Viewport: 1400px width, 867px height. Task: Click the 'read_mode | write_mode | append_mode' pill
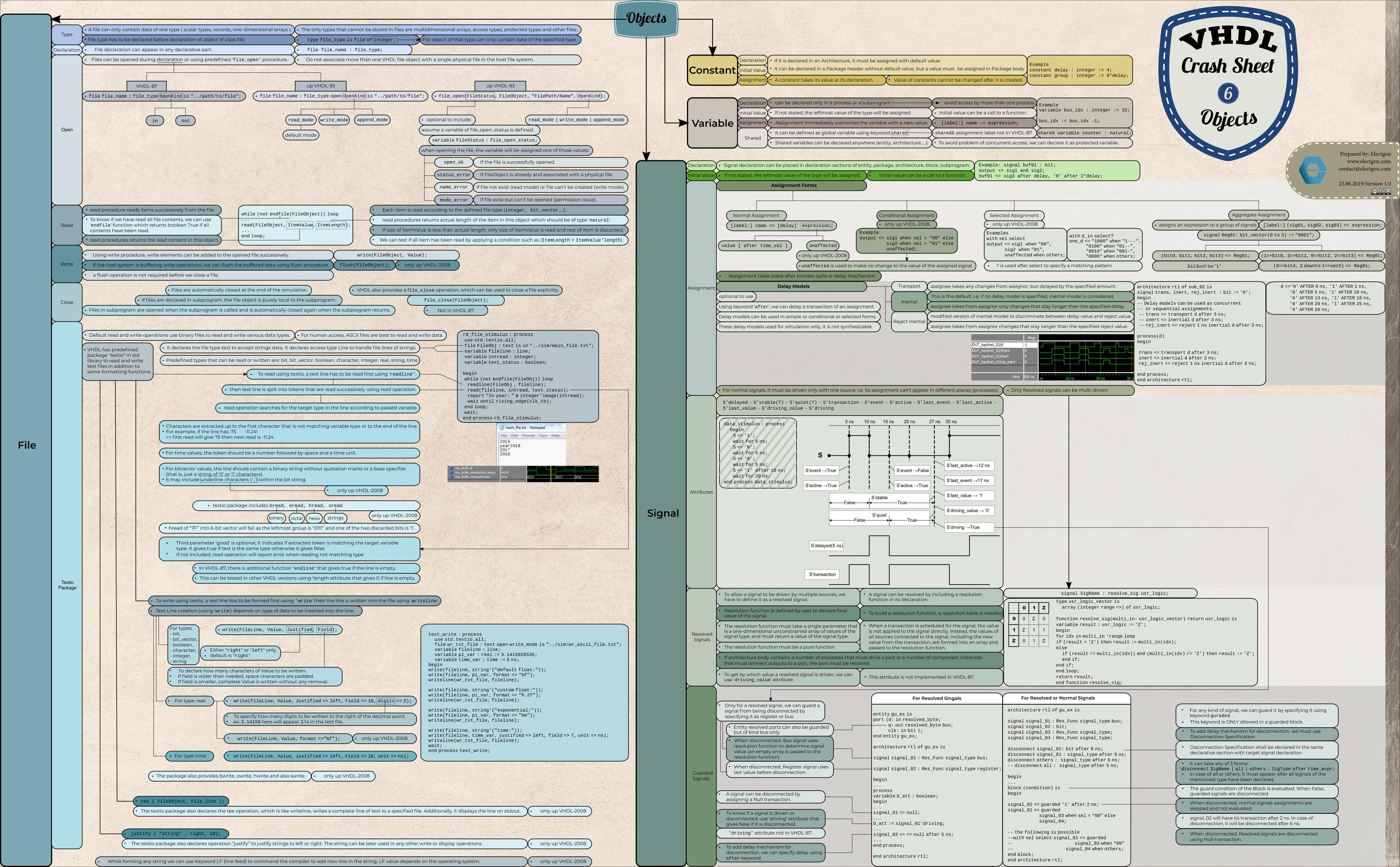[x=576, y=120]
